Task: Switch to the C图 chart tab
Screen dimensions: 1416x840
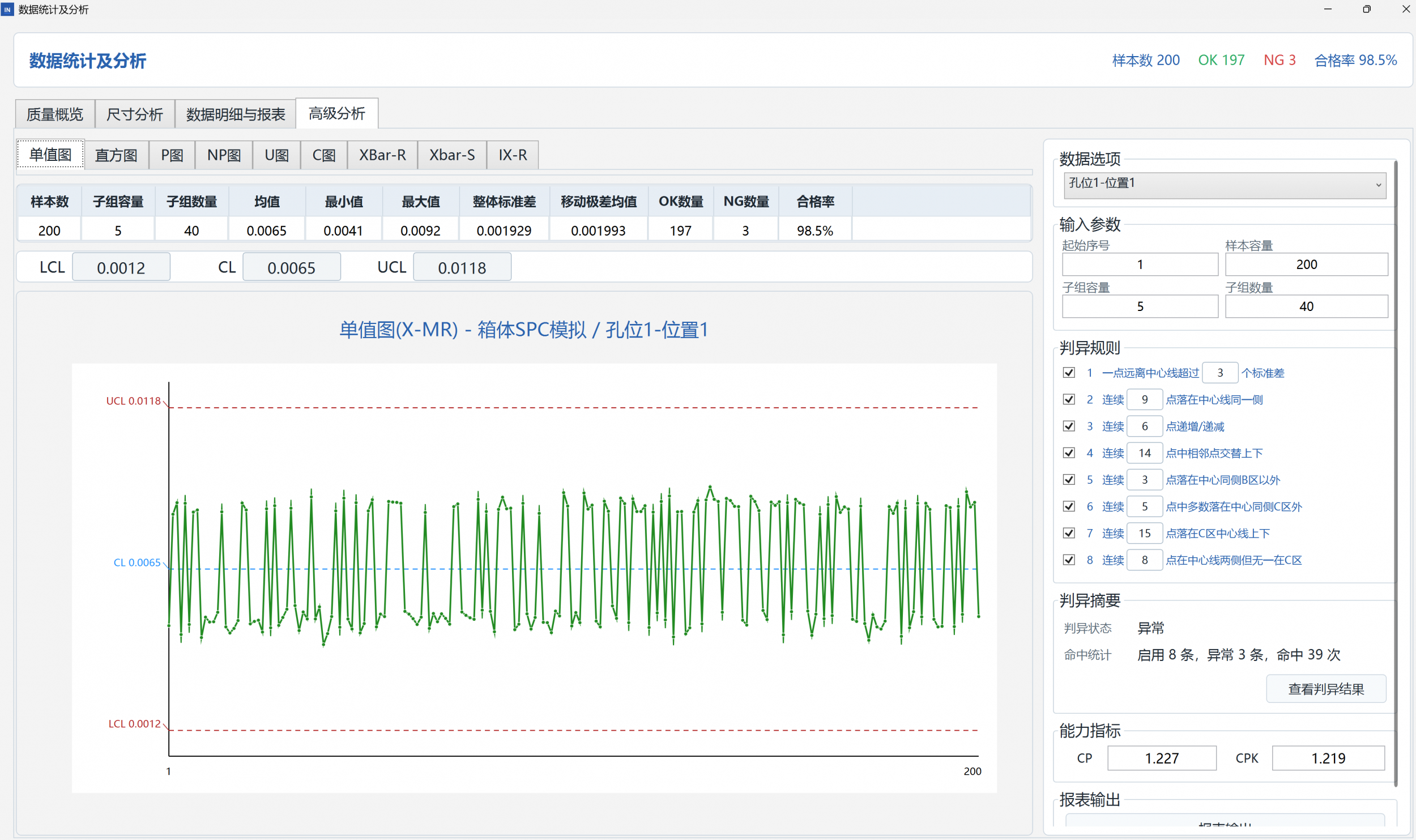Action: point(324,155)
